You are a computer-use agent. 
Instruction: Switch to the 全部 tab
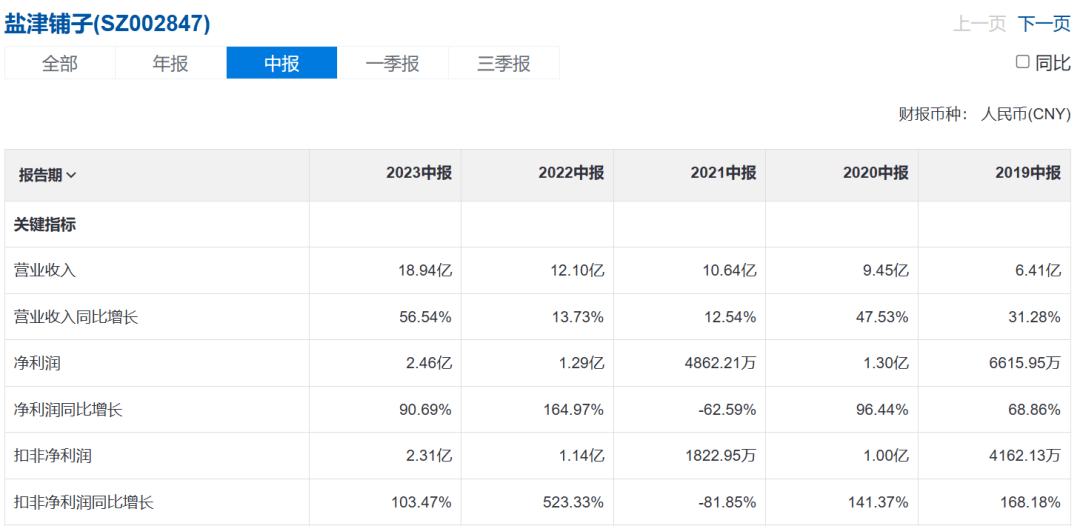click(x=60, y=63)
